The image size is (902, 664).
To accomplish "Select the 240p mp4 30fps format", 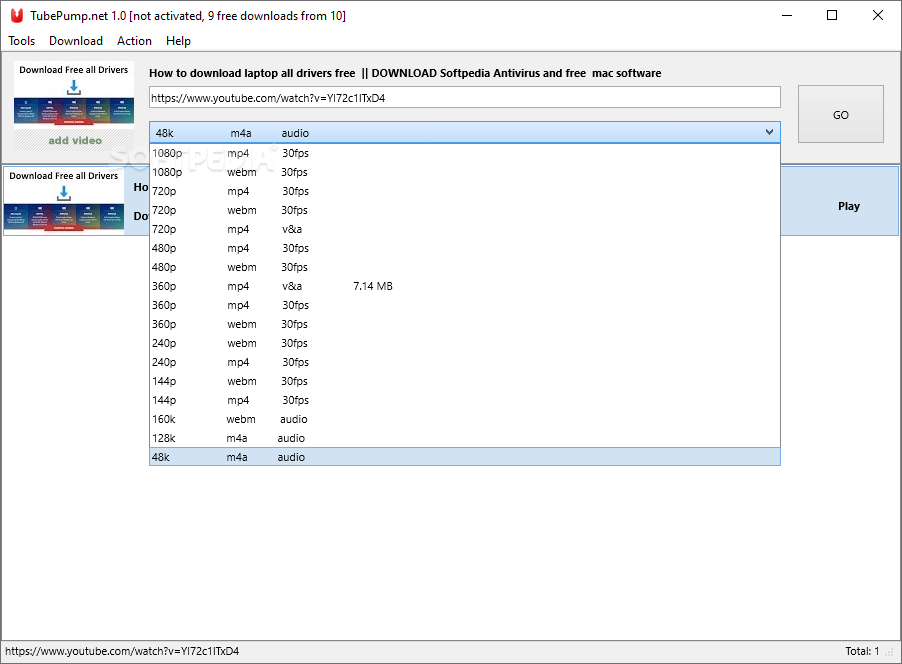I will 465,362.
